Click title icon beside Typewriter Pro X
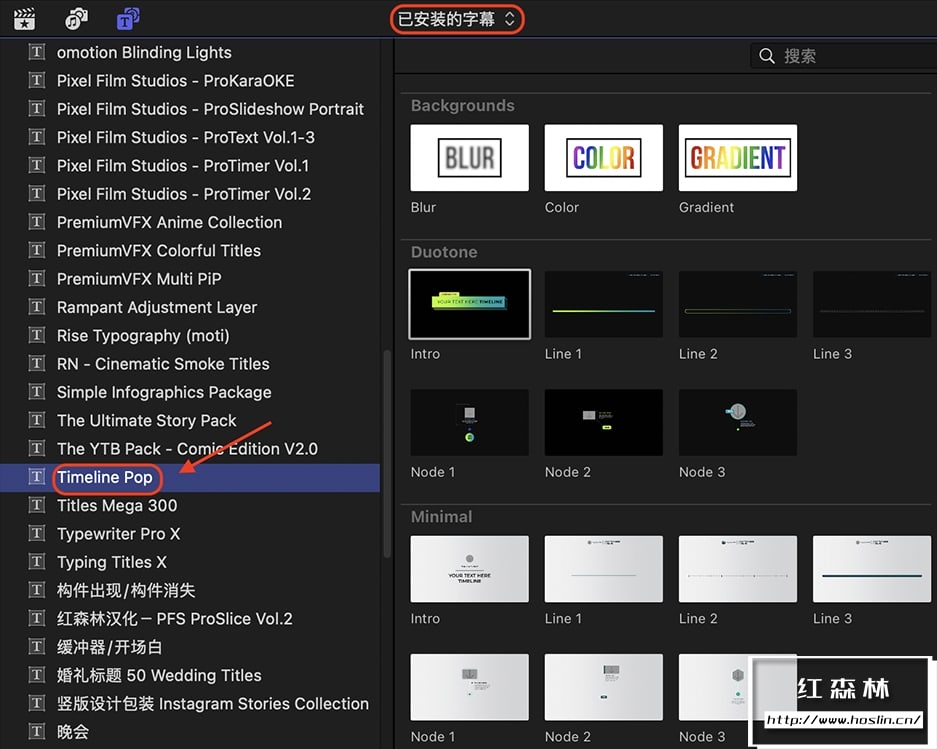The height and width of the screenshot is (749, 937). 36,533
